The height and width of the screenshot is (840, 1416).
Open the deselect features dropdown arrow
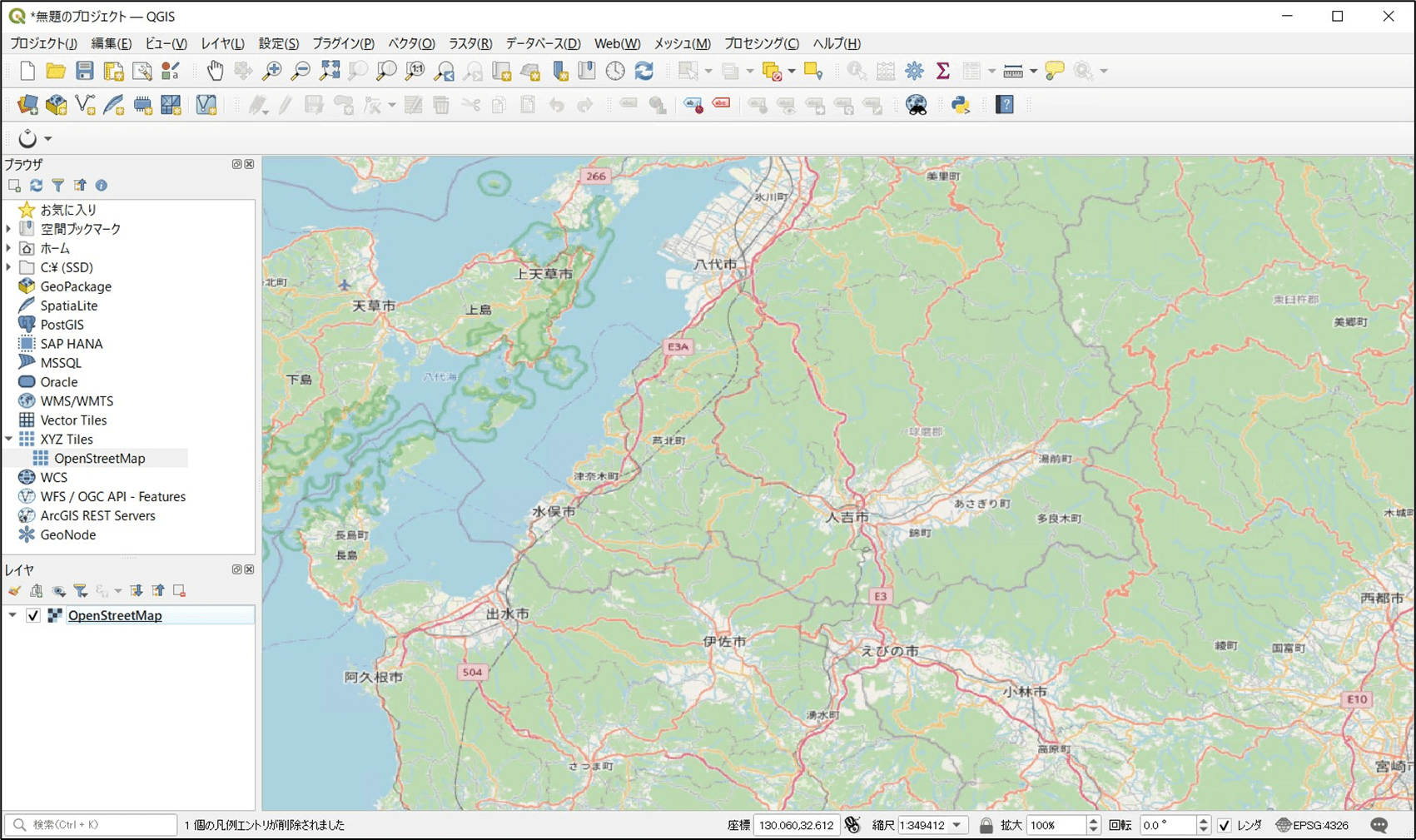[792, 71]
